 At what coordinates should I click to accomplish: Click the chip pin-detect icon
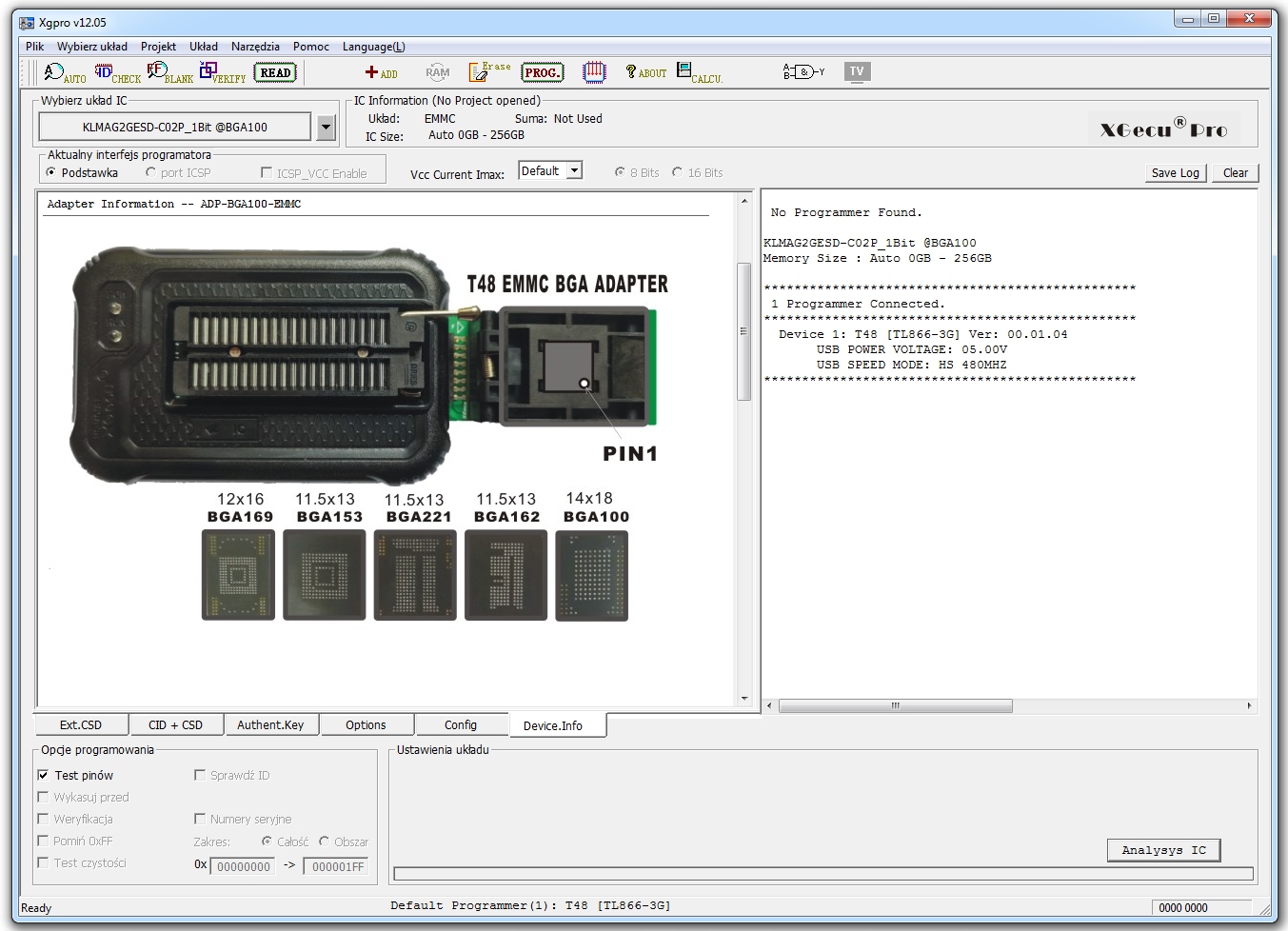594,71
